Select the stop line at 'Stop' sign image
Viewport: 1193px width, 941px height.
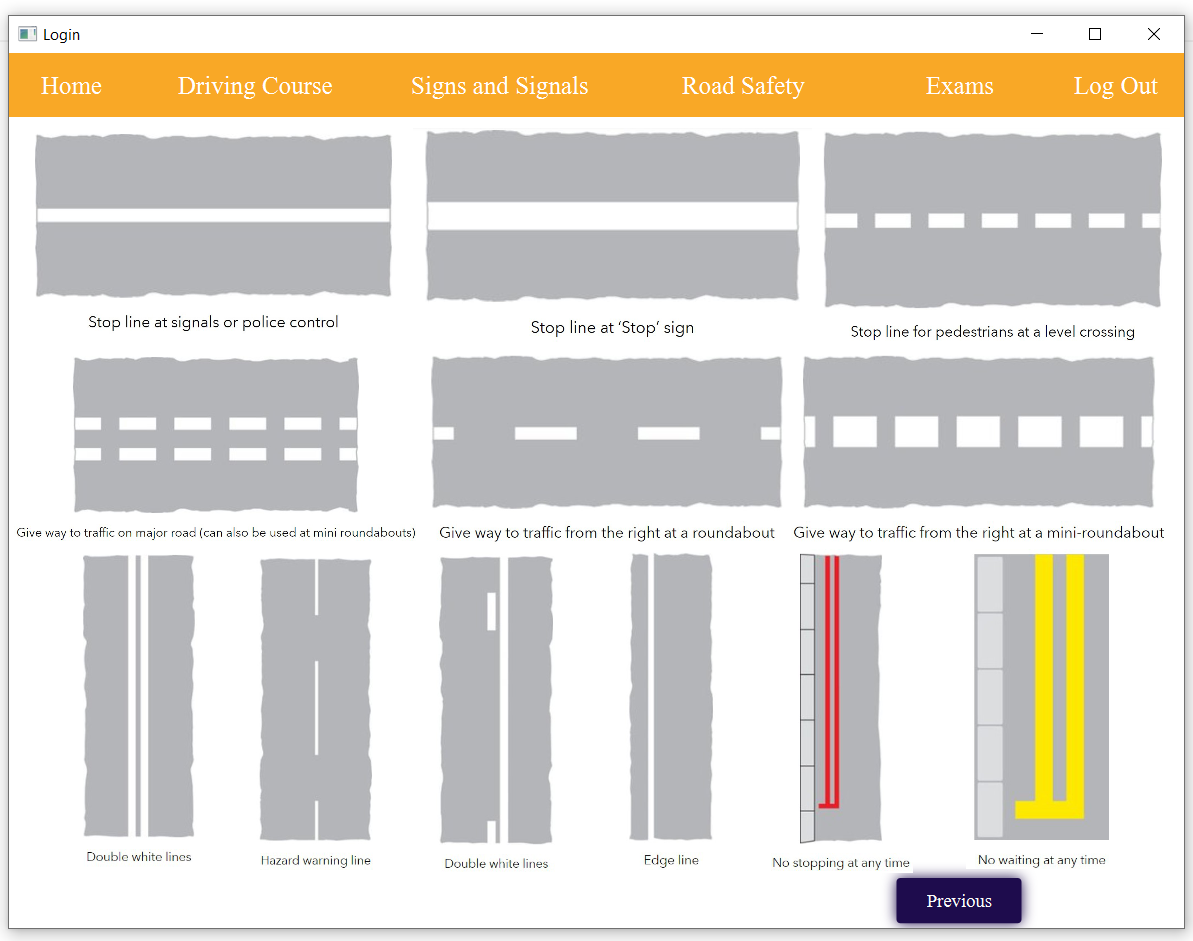[x=612, y=215]
